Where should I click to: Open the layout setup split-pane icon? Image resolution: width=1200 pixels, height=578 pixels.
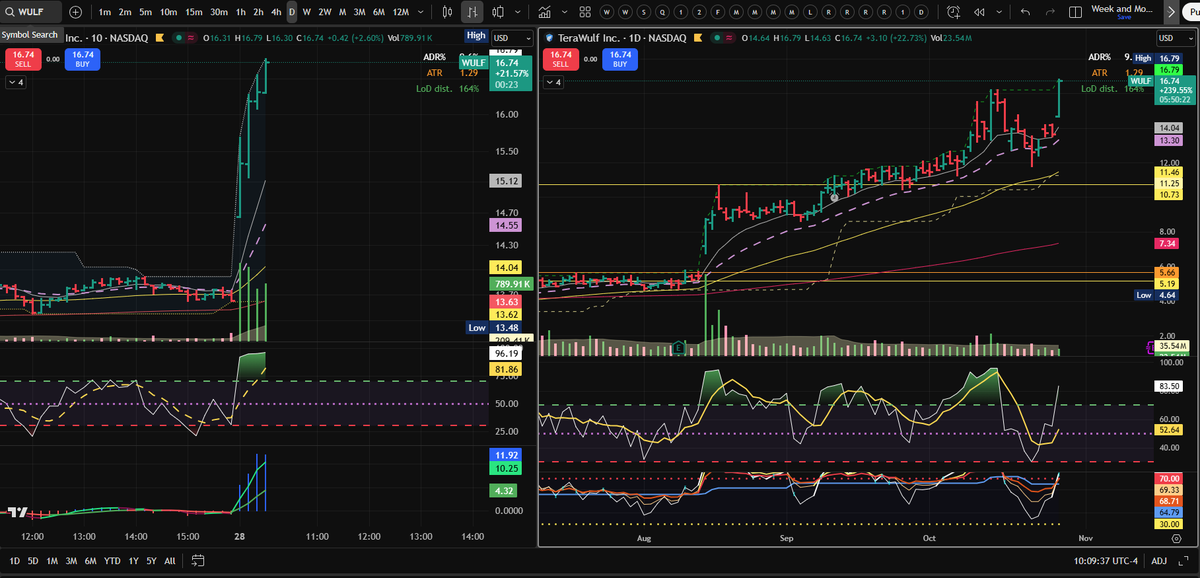pos(1075,12)
